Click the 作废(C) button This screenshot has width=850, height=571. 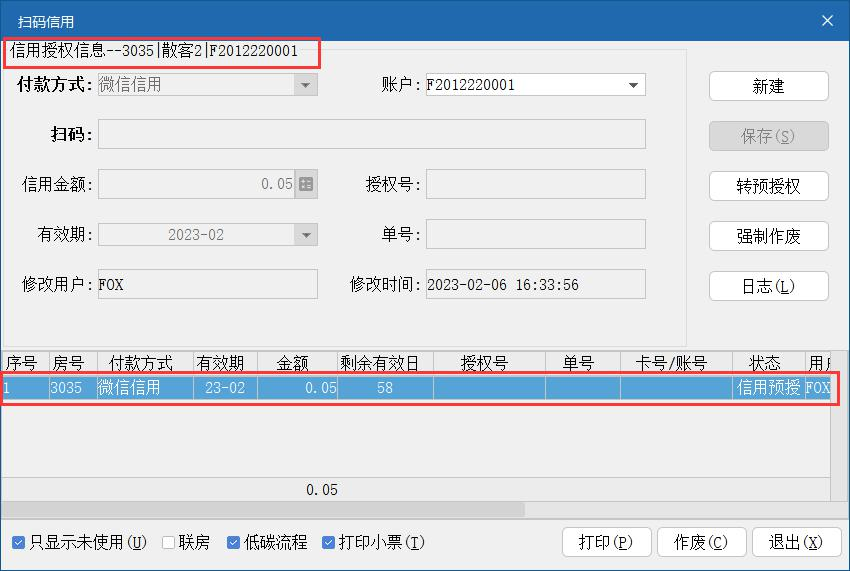tap(701, 542)
